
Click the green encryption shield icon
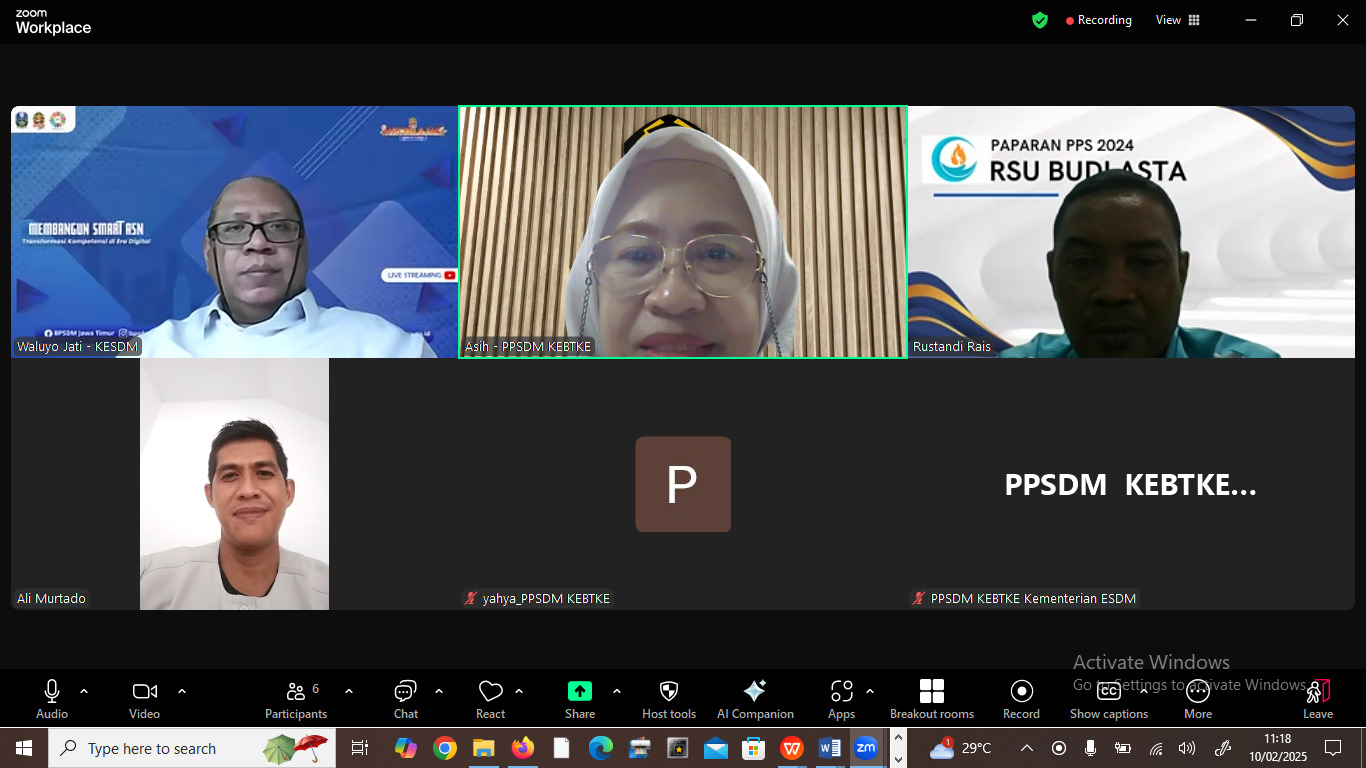1040,20
